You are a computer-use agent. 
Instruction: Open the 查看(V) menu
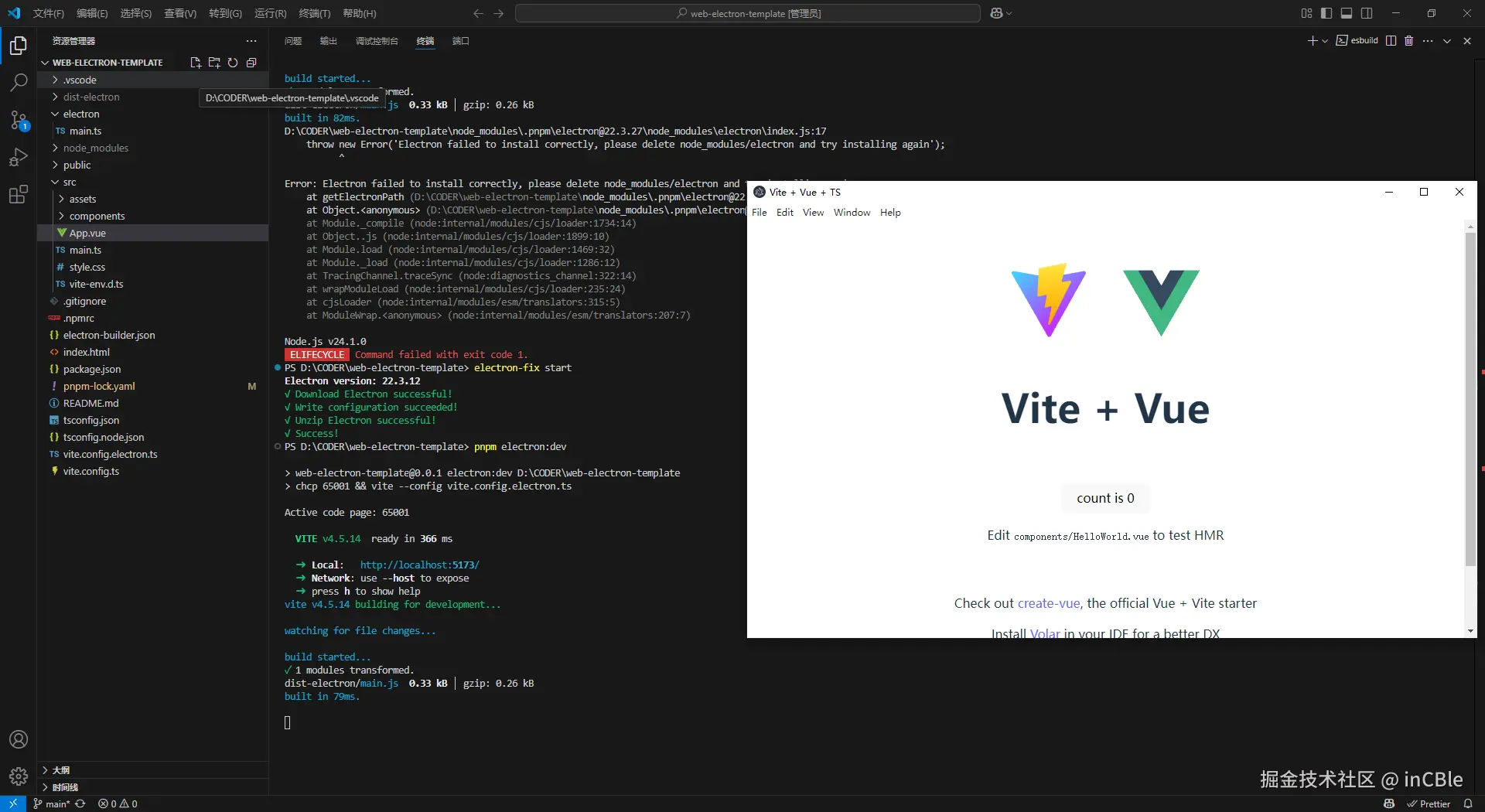coord(180,13)
